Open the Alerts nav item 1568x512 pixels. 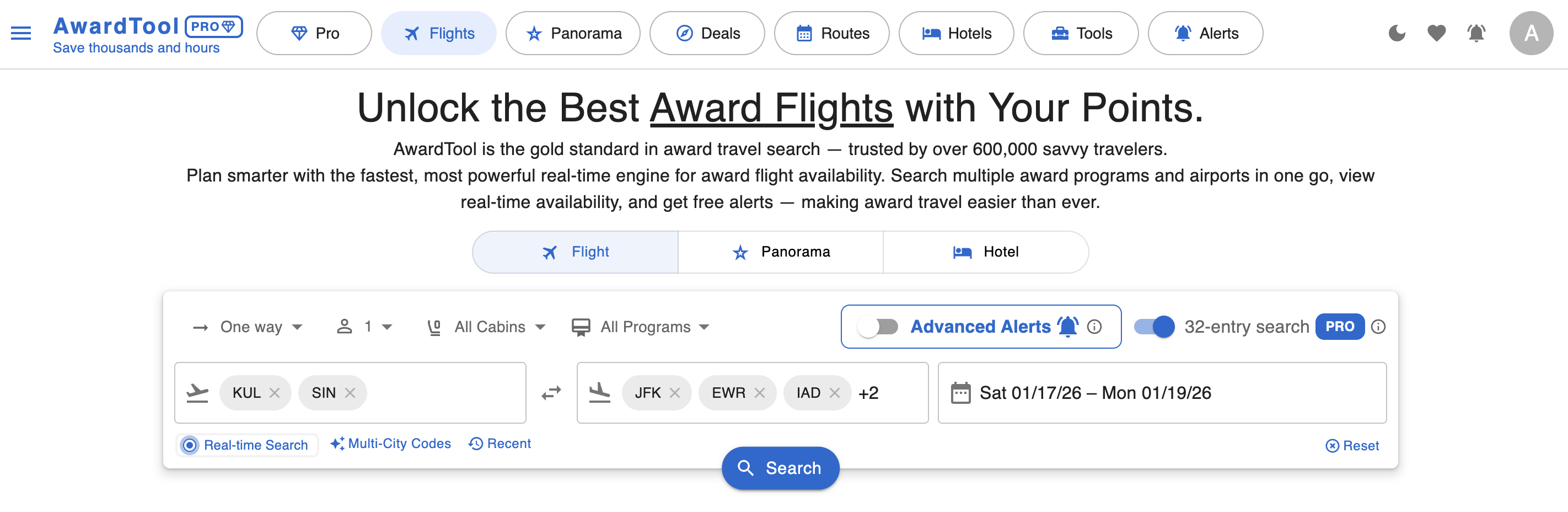tap(1205, 33)
